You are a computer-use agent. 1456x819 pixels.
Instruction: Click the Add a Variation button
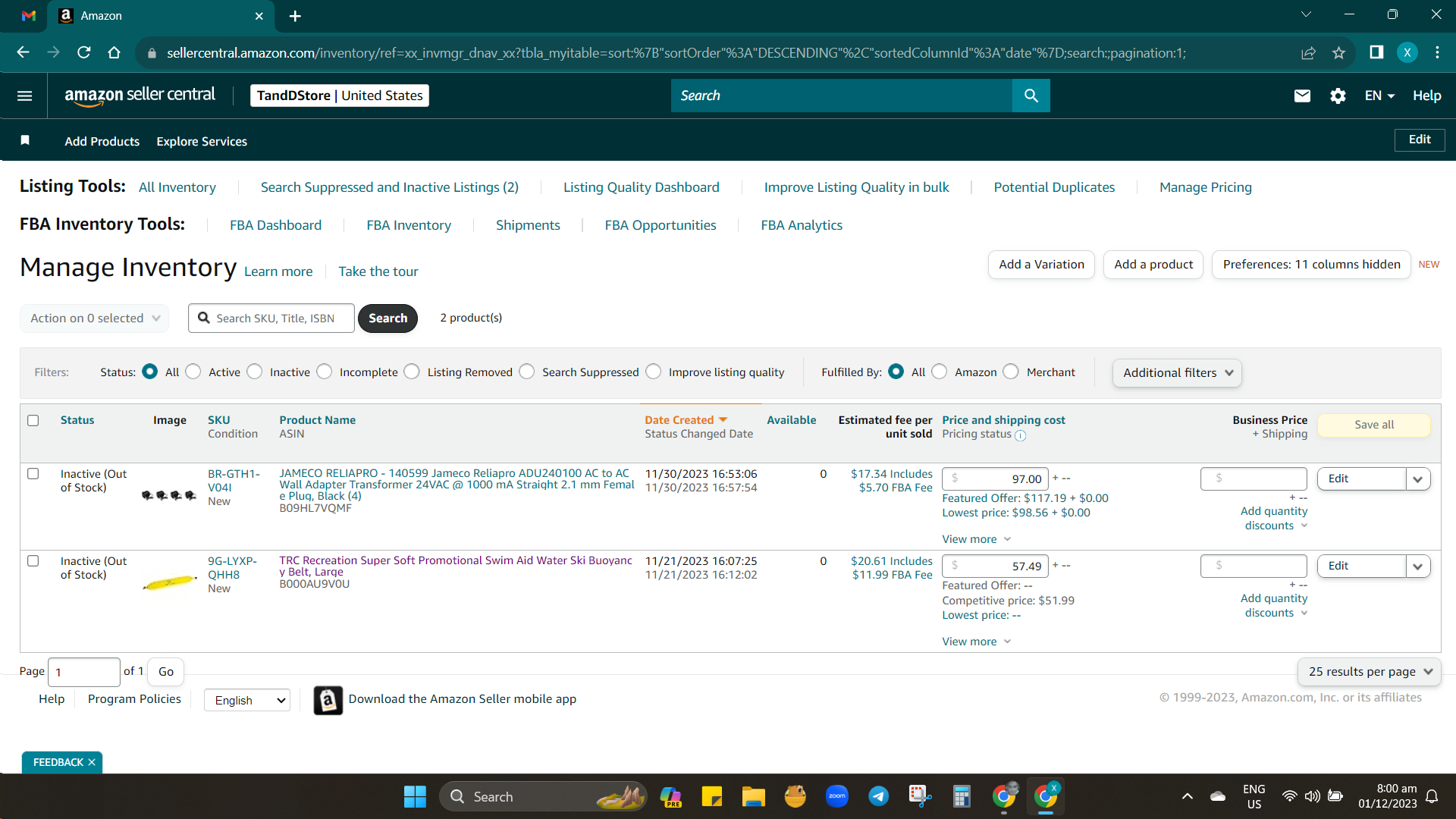coord(1041,265)
